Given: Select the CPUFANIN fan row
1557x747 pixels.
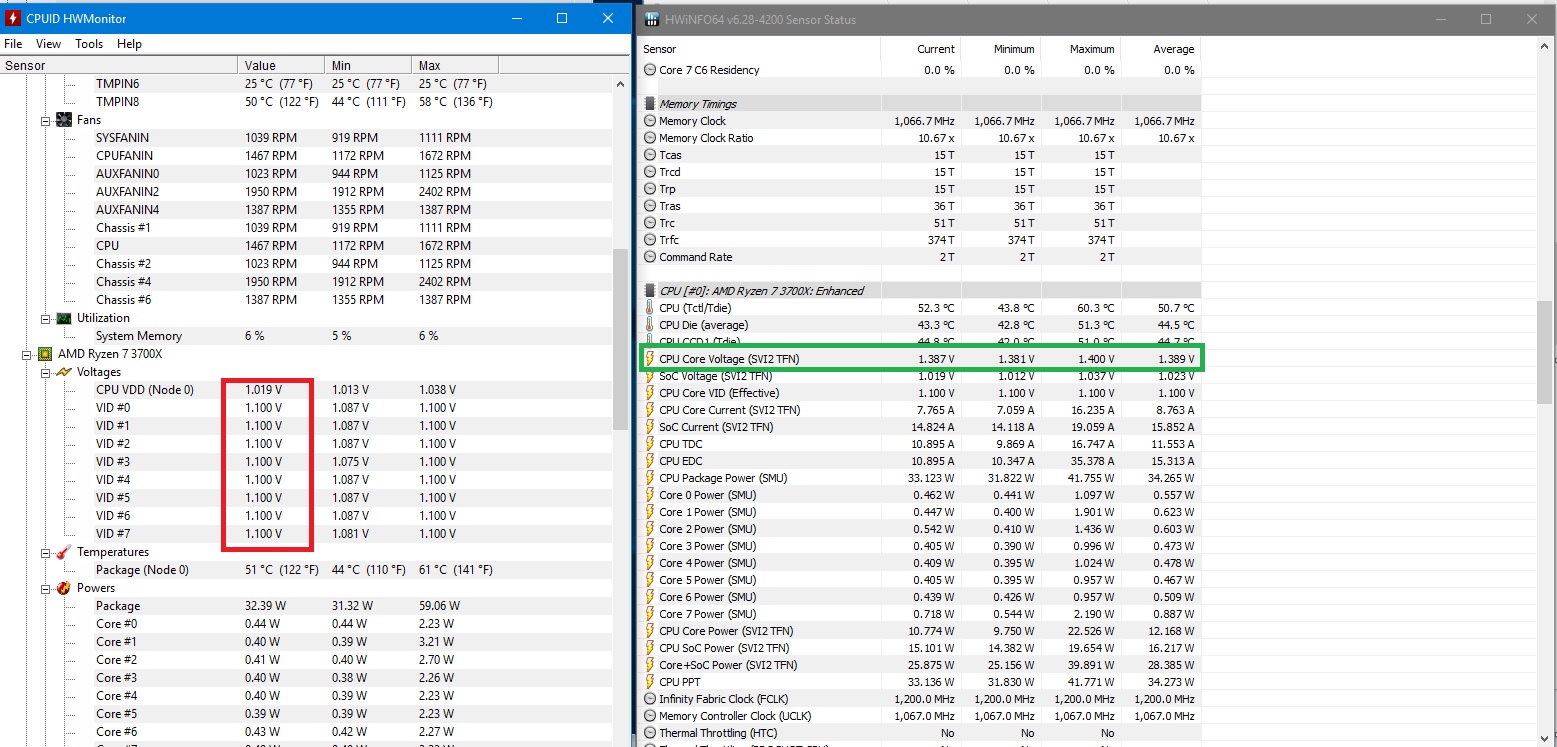Looking at the screenshot, I should (306, 156).
